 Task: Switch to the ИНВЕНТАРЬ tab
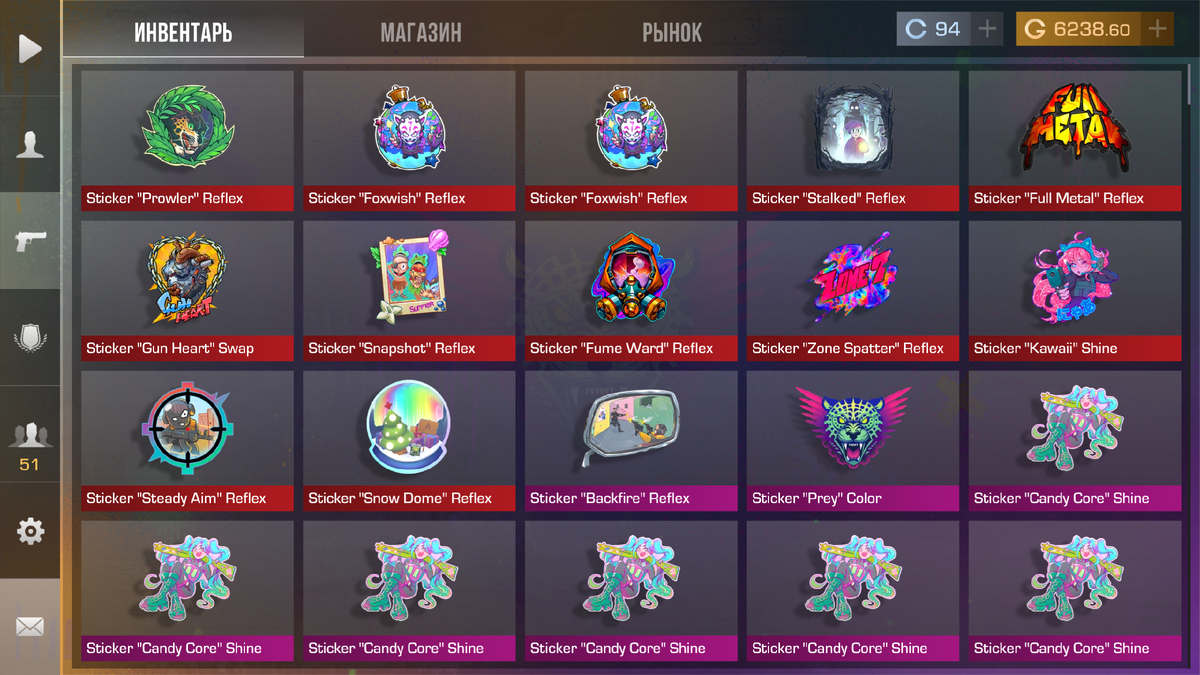click(x=183, y=33)
